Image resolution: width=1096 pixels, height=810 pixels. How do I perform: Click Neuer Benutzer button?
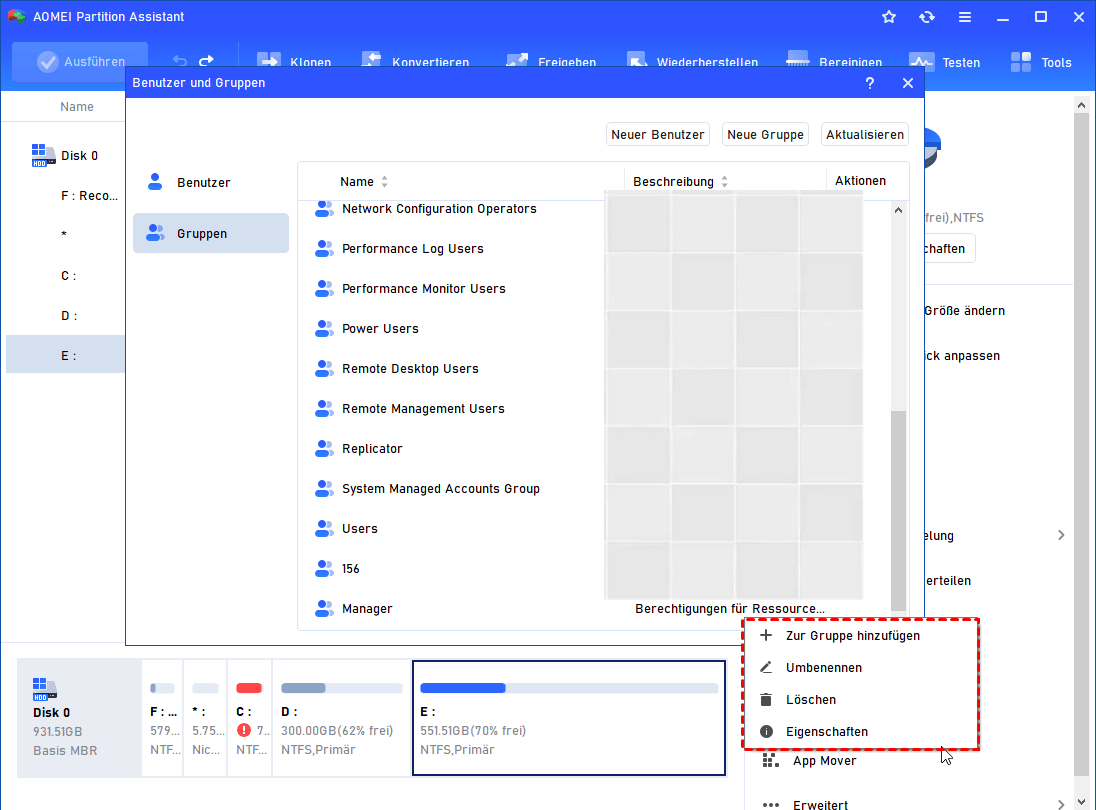click(x=658, y=134)
